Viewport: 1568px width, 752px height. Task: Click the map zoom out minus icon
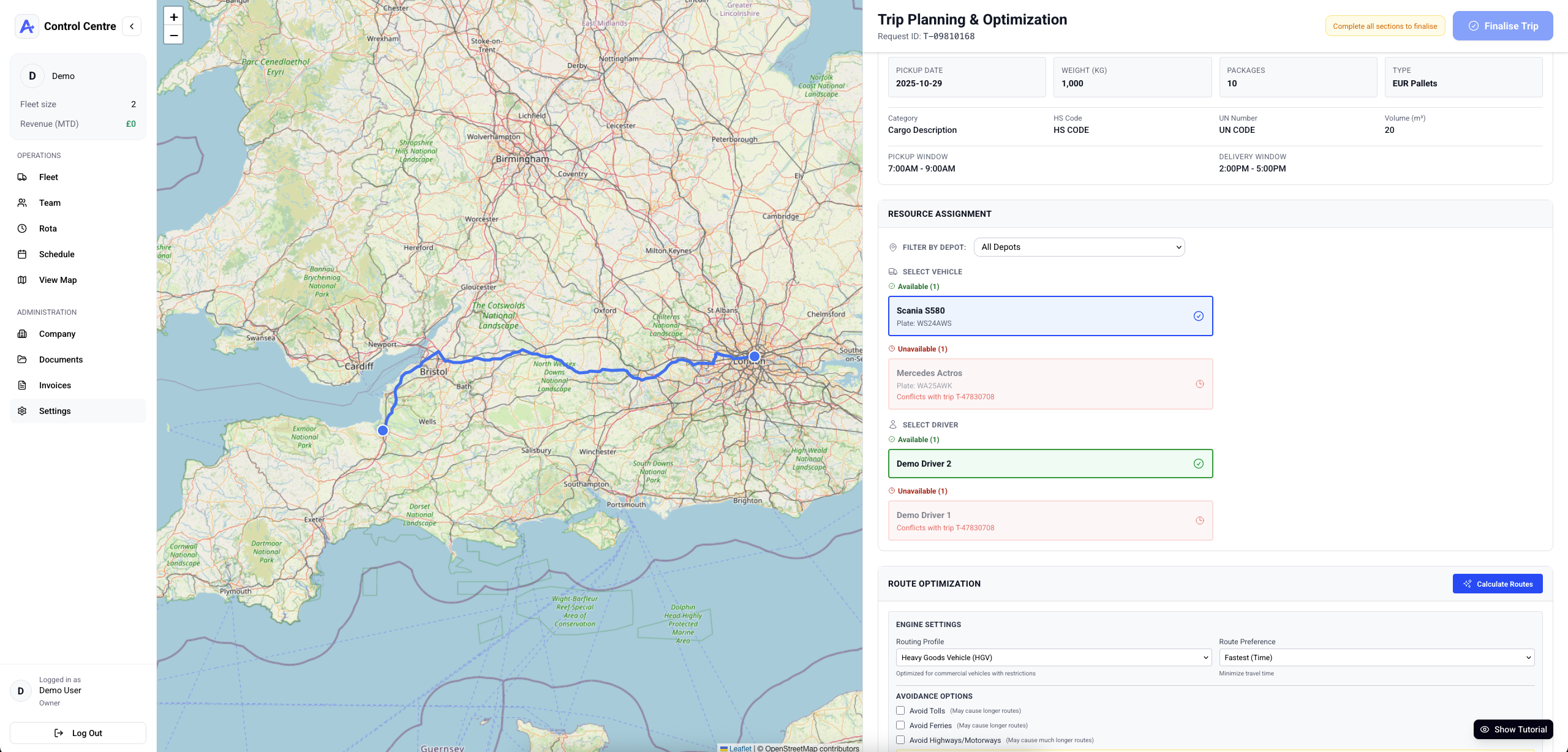pyautogui.click(x=173, y=36)
